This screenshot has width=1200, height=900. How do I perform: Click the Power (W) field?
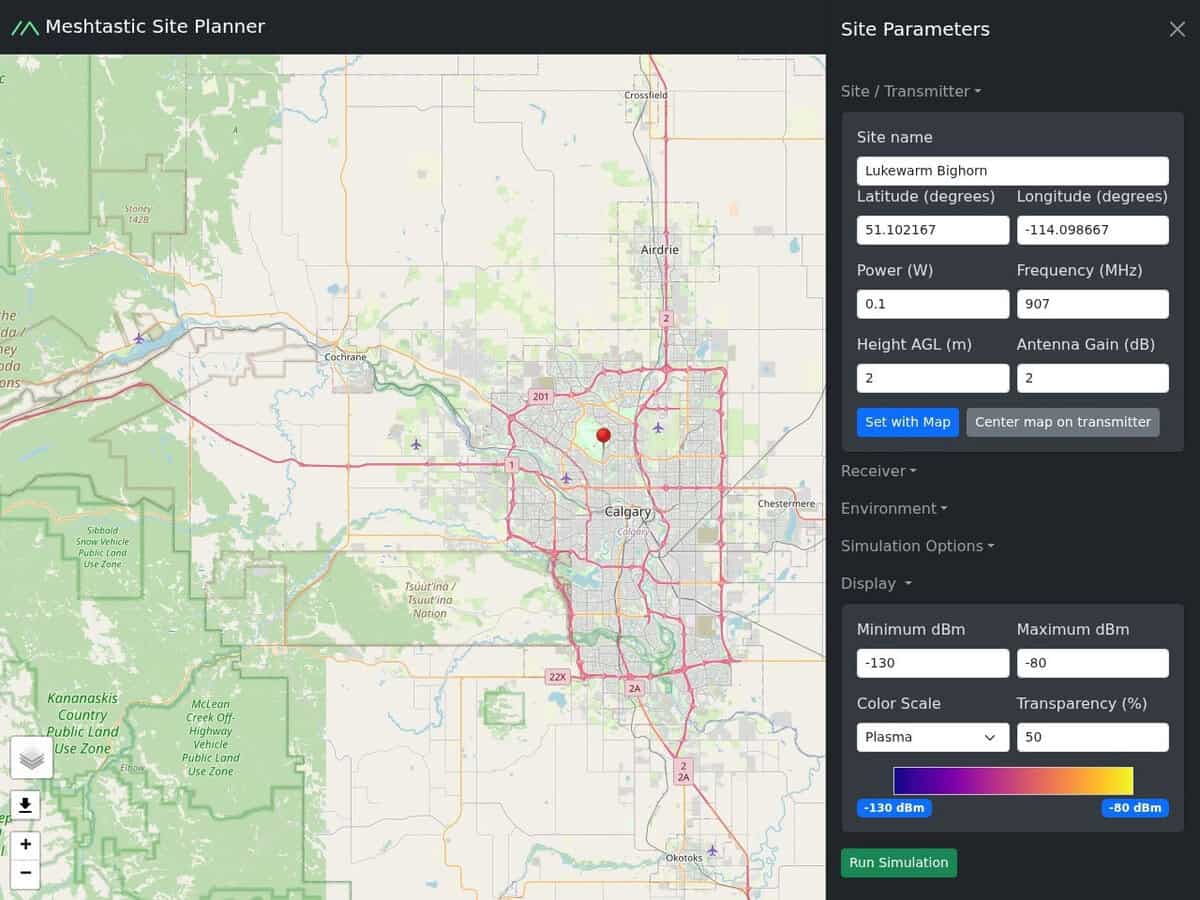point(933,304)
